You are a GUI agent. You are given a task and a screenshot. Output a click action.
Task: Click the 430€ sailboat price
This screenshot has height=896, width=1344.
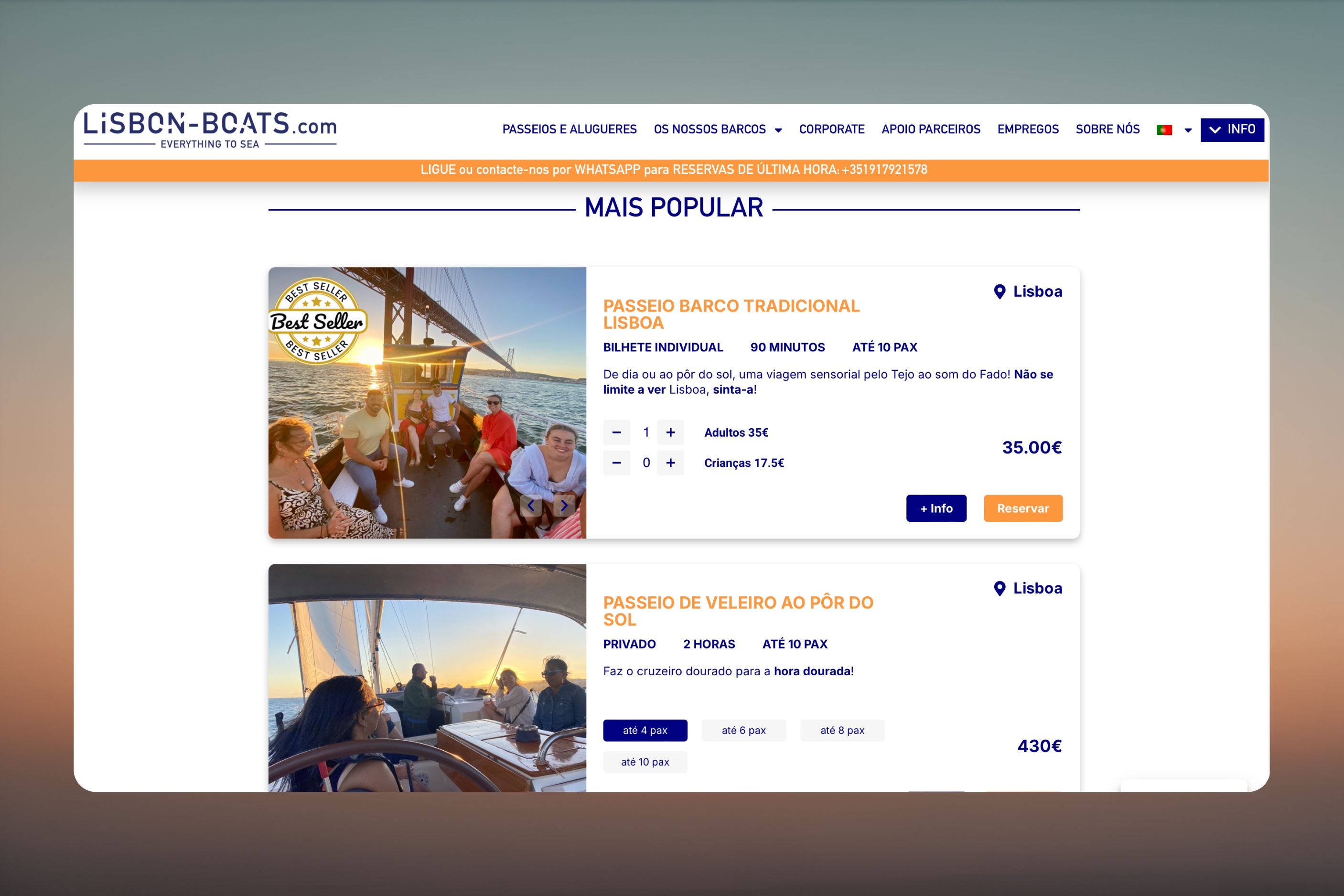[1040, 746]
